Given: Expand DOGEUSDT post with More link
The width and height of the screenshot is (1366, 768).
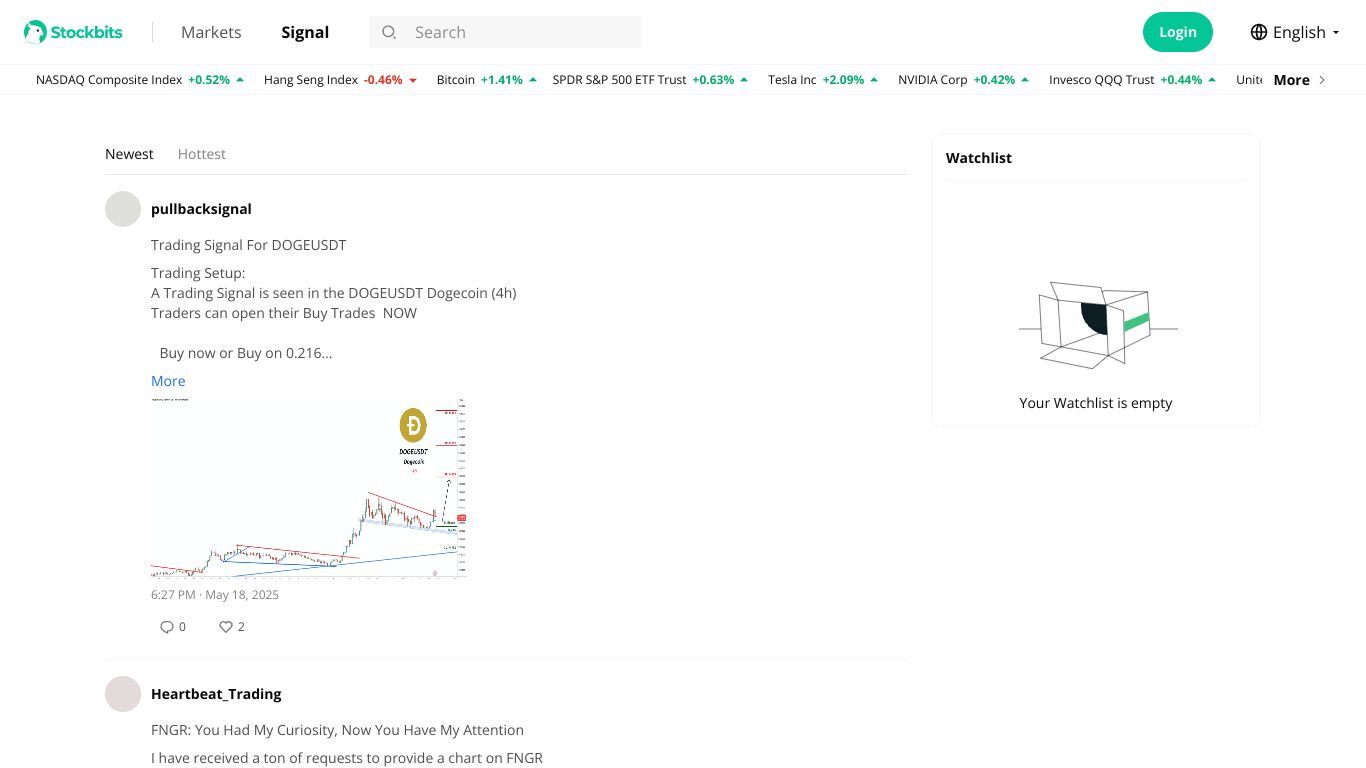Looking at the screenshot, I should click(x=168, y=381).
